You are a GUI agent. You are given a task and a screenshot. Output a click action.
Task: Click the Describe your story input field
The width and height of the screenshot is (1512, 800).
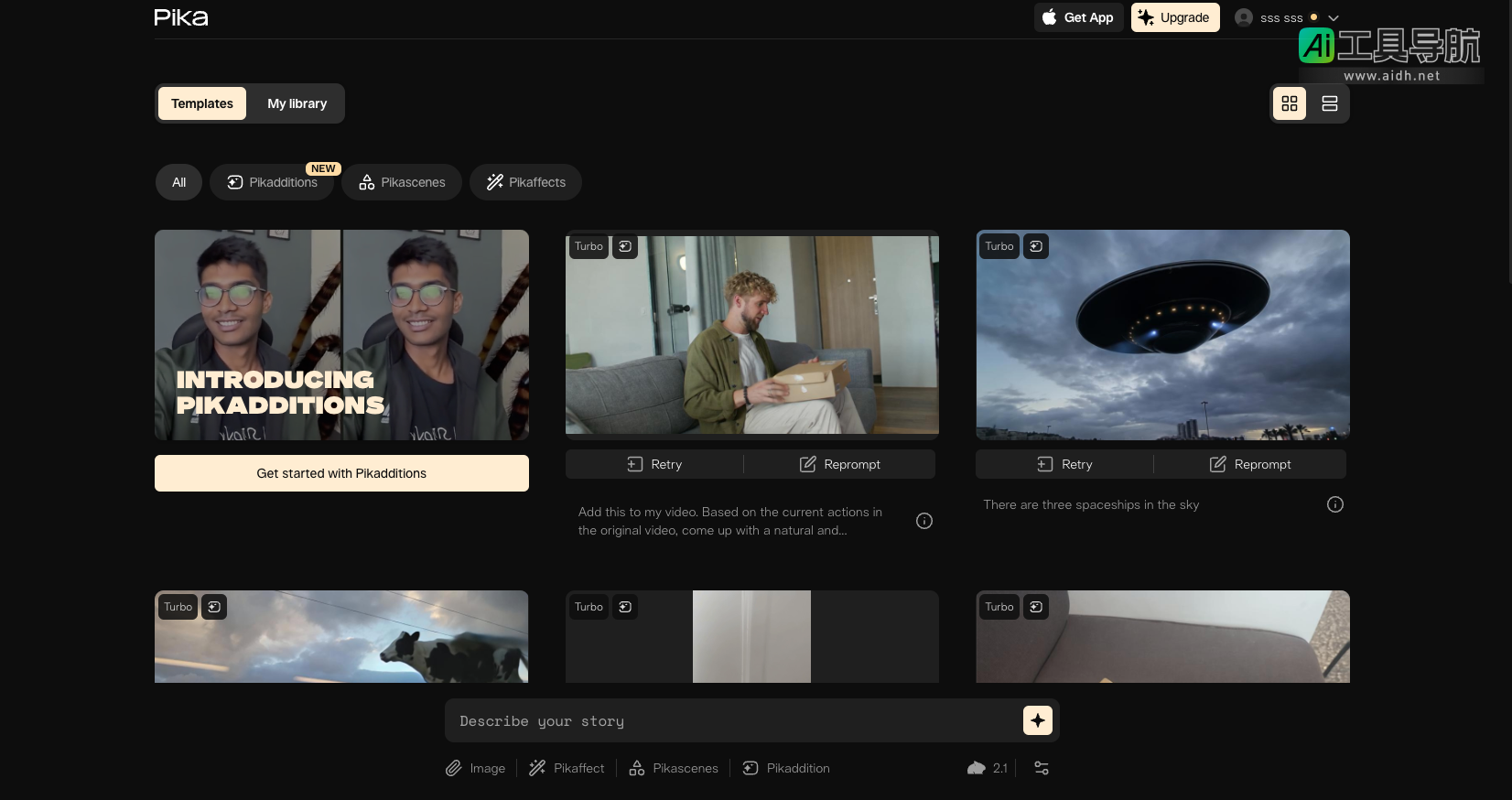732,720
